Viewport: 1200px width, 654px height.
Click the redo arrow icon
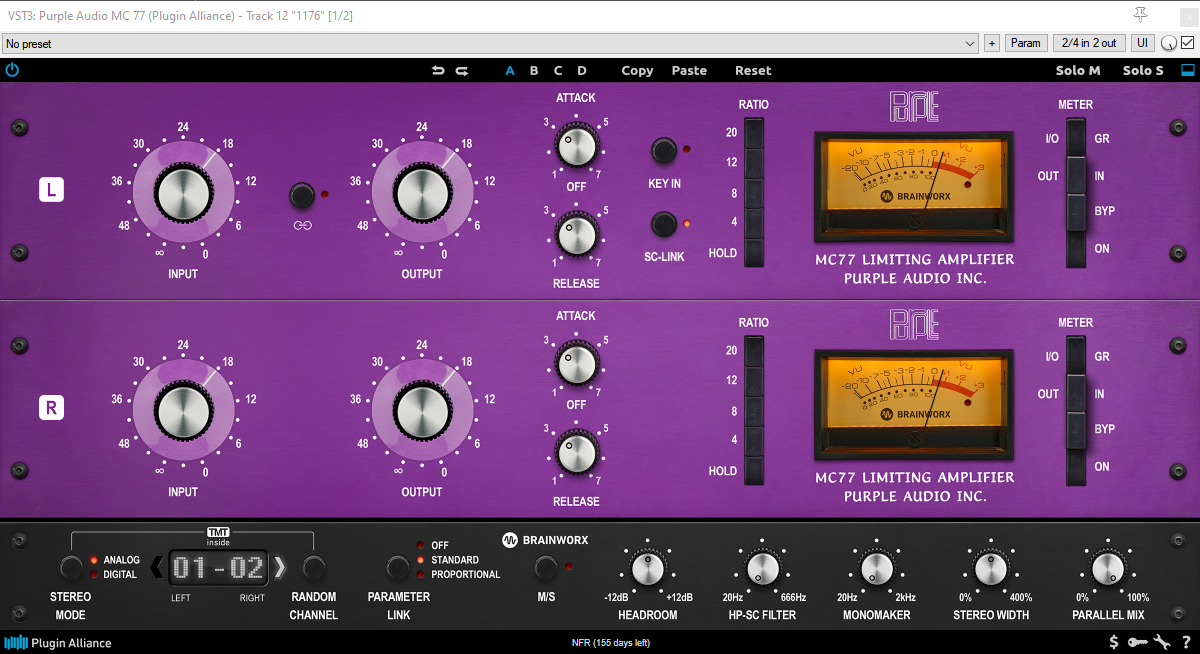462,70
